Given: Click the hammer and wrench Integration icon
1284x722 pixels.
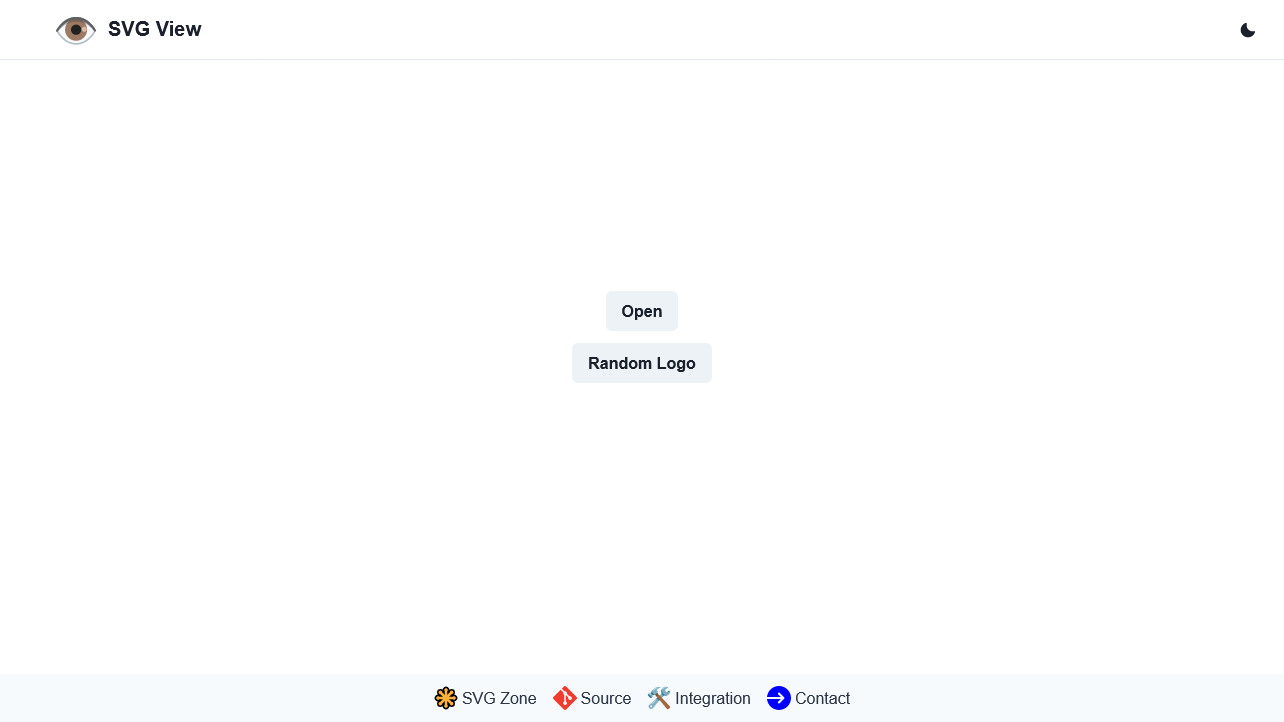Looking at the screenshot, I should pyautogui.click(x=659, y=698).
